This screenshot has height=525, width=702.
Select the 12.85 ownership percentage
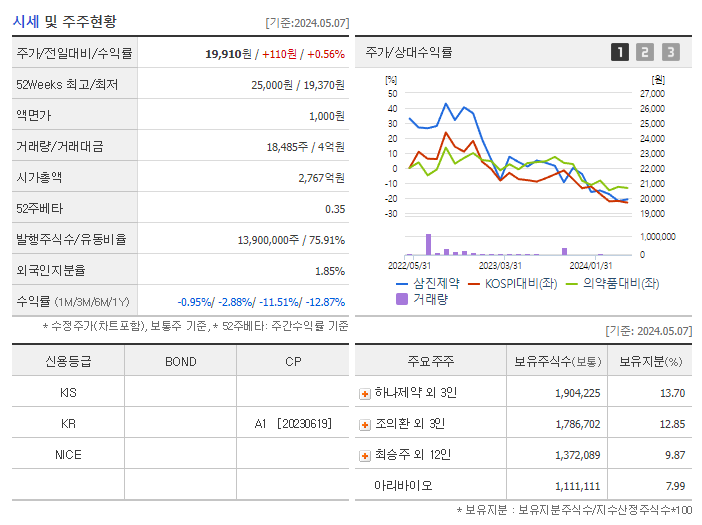click(x=672, y=424)
